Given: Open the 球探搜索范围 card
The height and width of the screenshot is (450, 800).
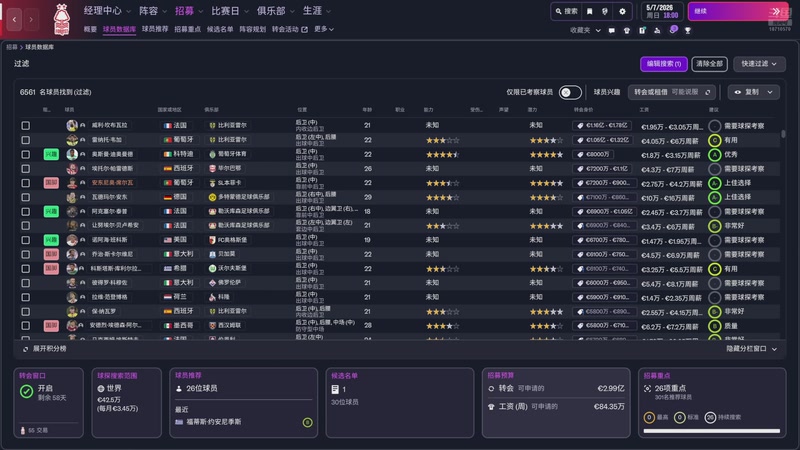Looking at the screenshot, I should tap(127, 403).
